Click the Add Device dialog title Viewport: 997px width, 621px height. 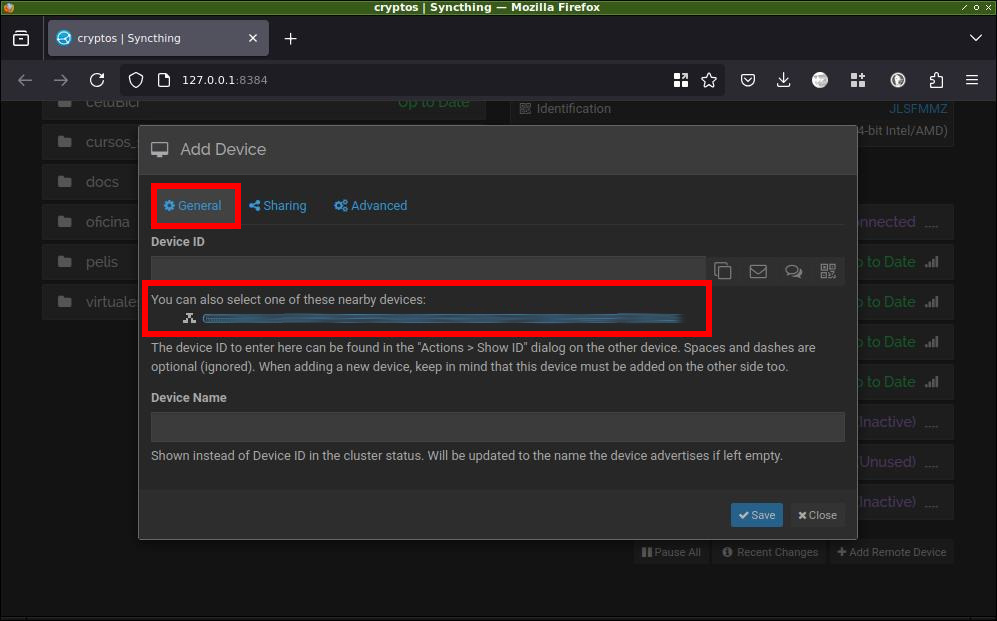point(223,149)
